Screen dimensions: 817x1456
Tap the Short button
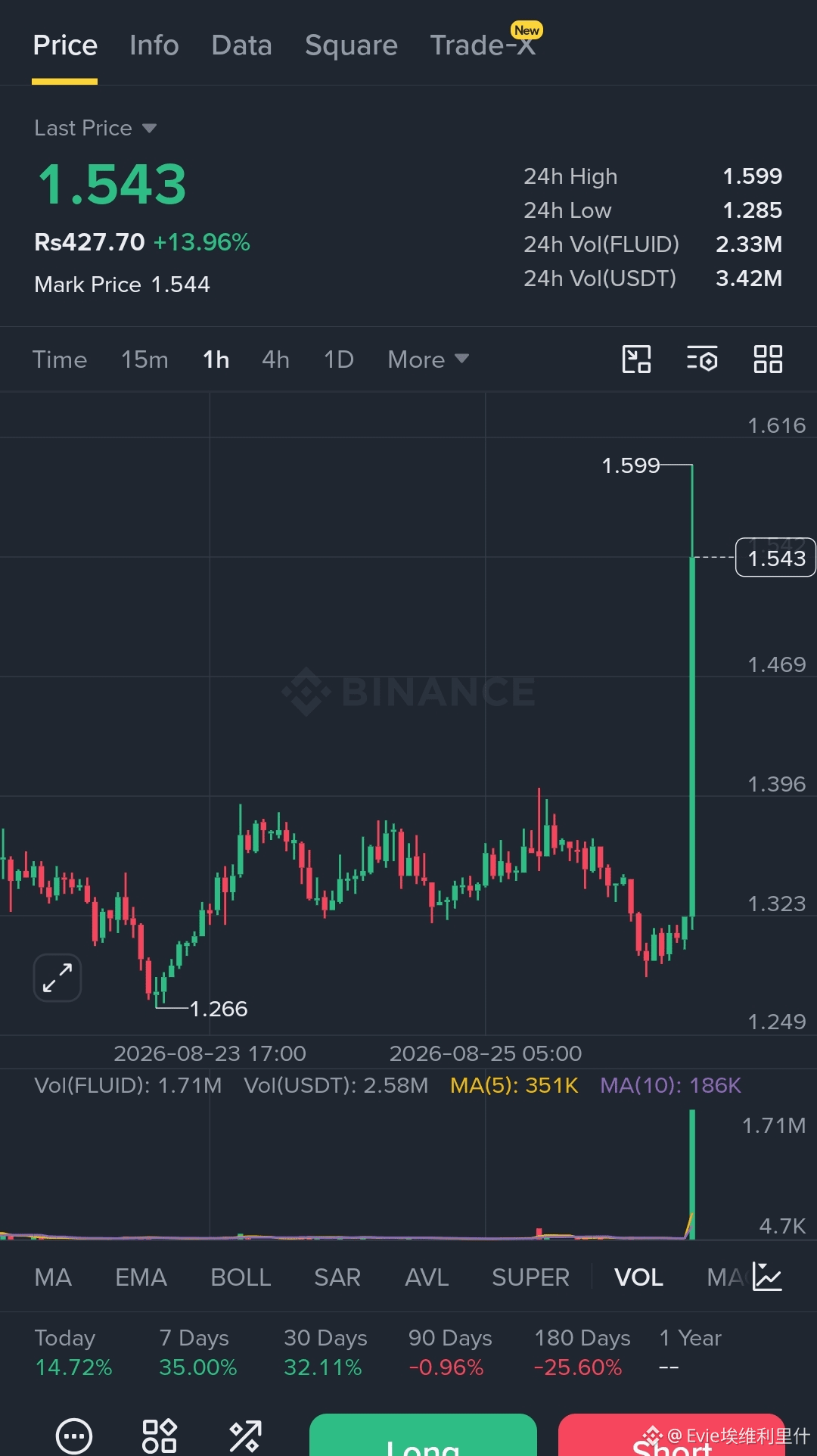672,1435
